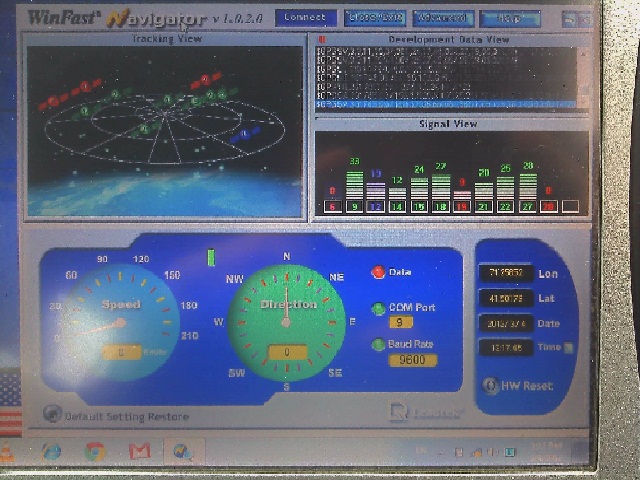Toggle the small icon next to Time

coord(569,348)
